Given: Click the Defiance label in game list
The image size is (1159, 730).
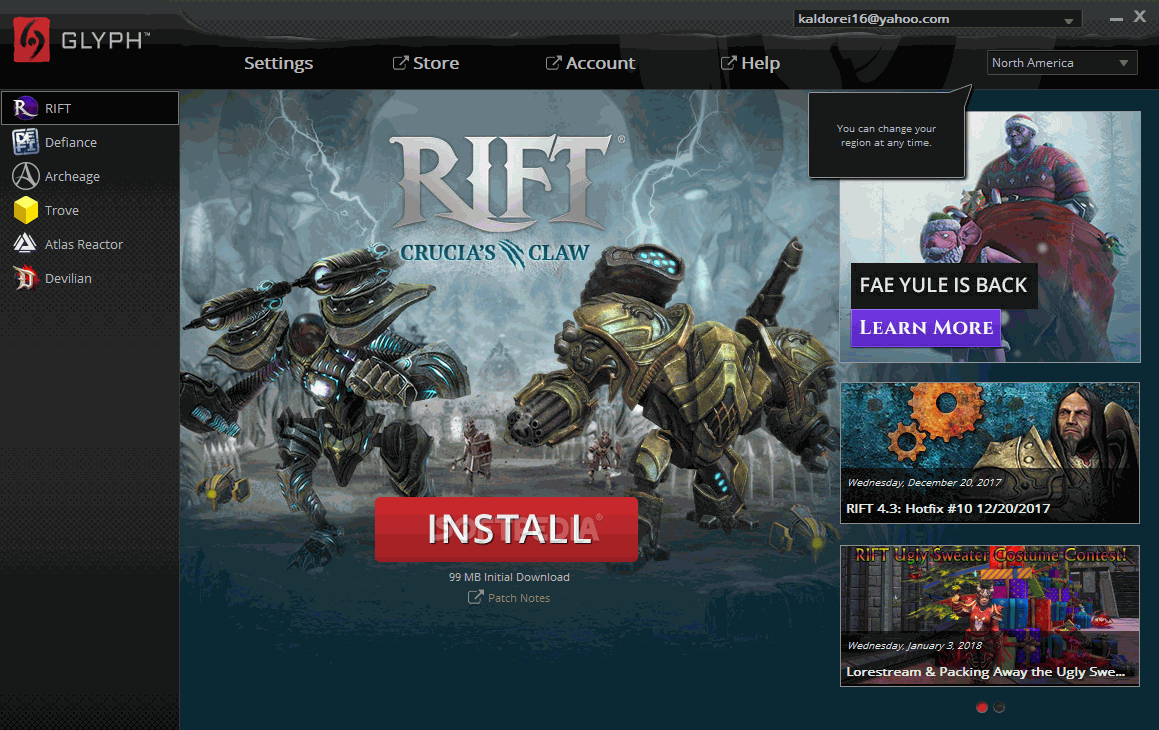Looking at the screenshot, I should pos(70,143).
